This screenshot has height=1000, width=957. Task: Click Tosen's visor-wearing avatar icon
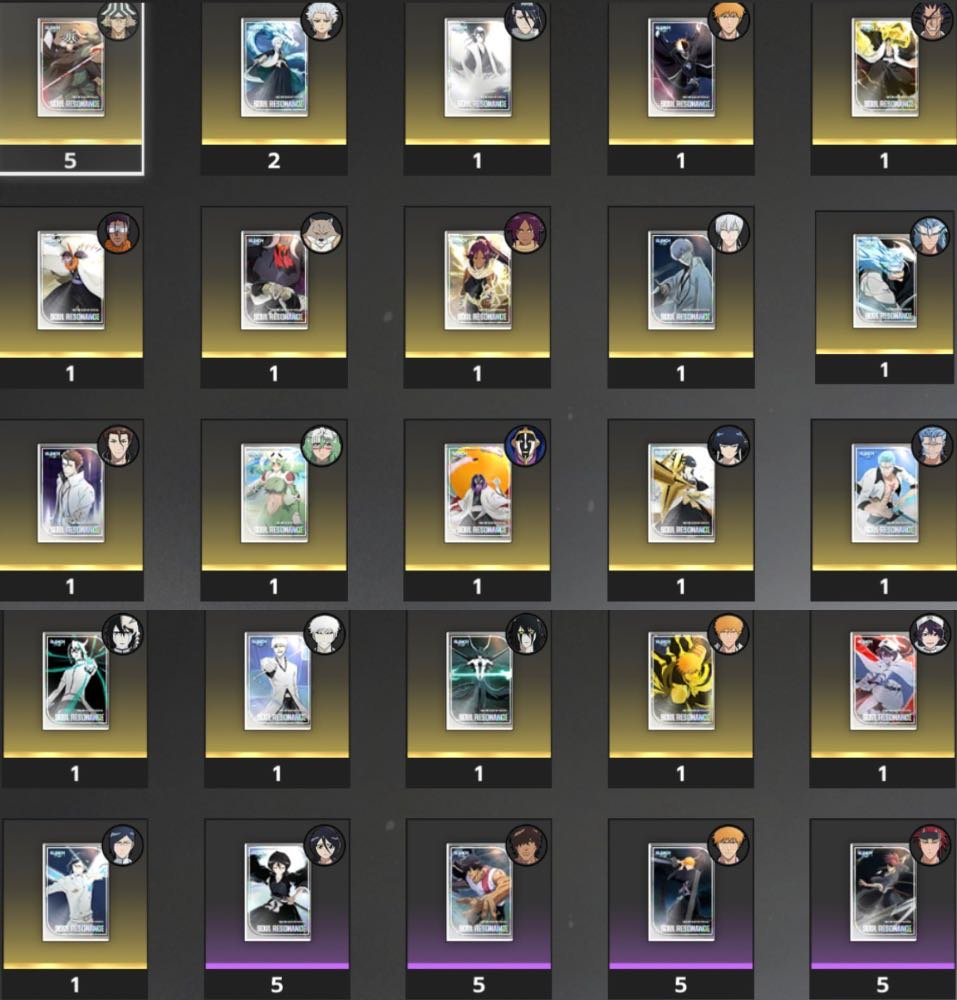[118, 233]
